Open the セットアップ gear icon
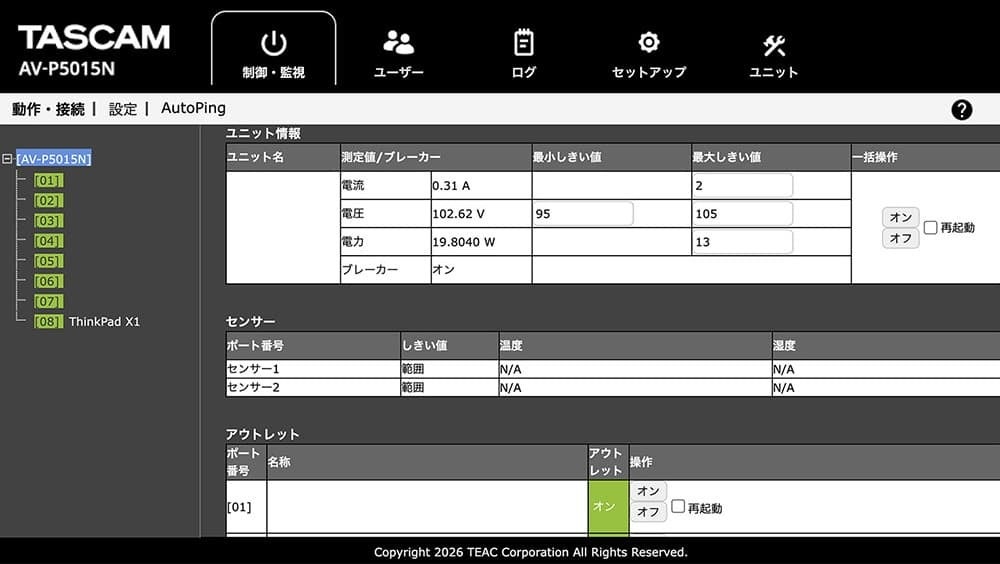The width and height of the screenshot is (1000, 564). [x=649, y=43]
